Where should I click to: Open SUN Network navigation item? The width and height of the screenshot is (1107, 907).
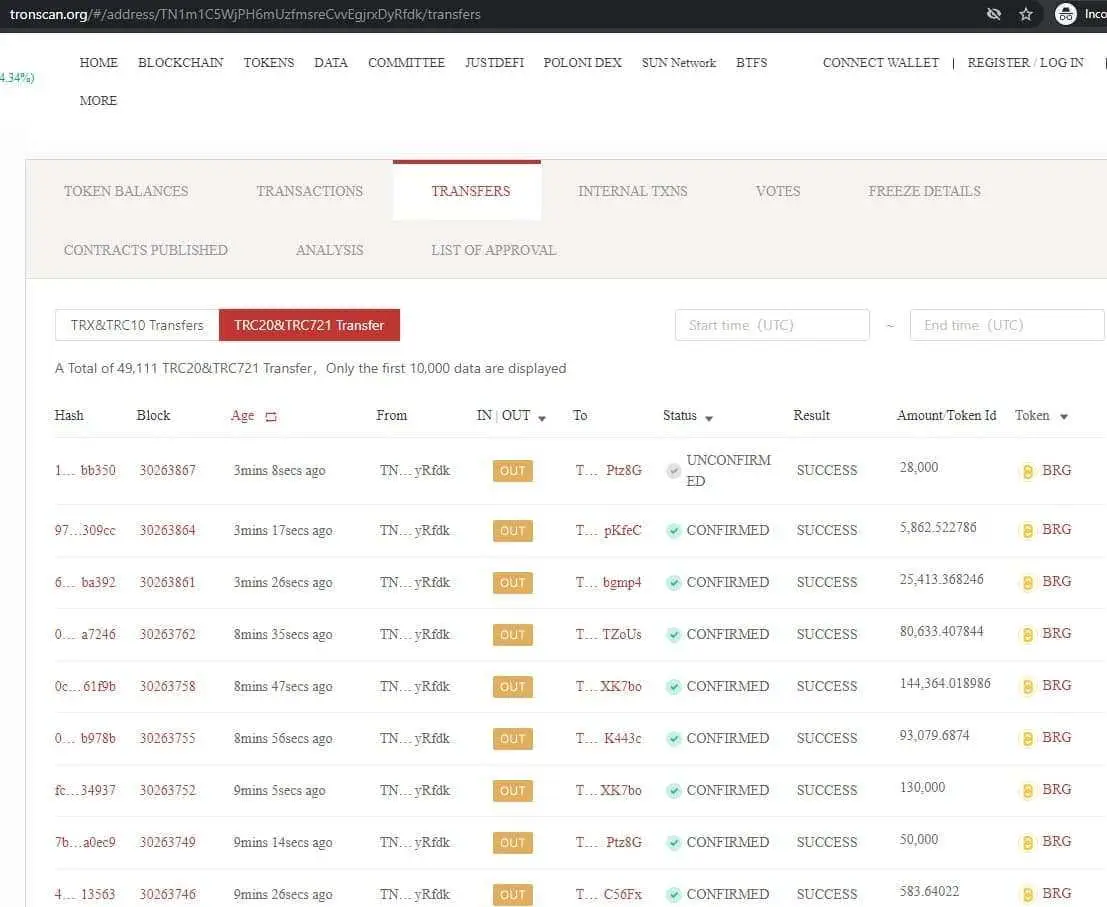click(x=678, y=62)
